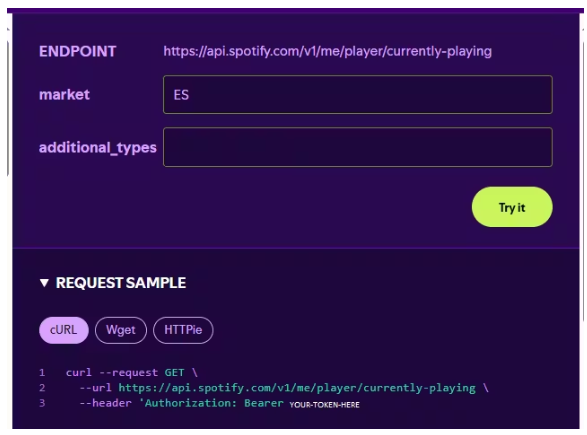This screenshot has height=435, width=587.
Task: Click the additional_types field label
Action: click(x=98, y=148)
